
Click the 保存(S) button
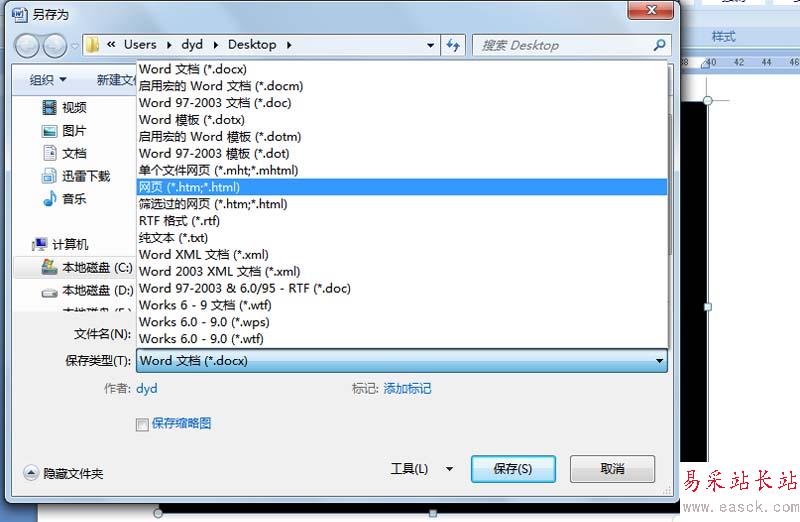513,469
